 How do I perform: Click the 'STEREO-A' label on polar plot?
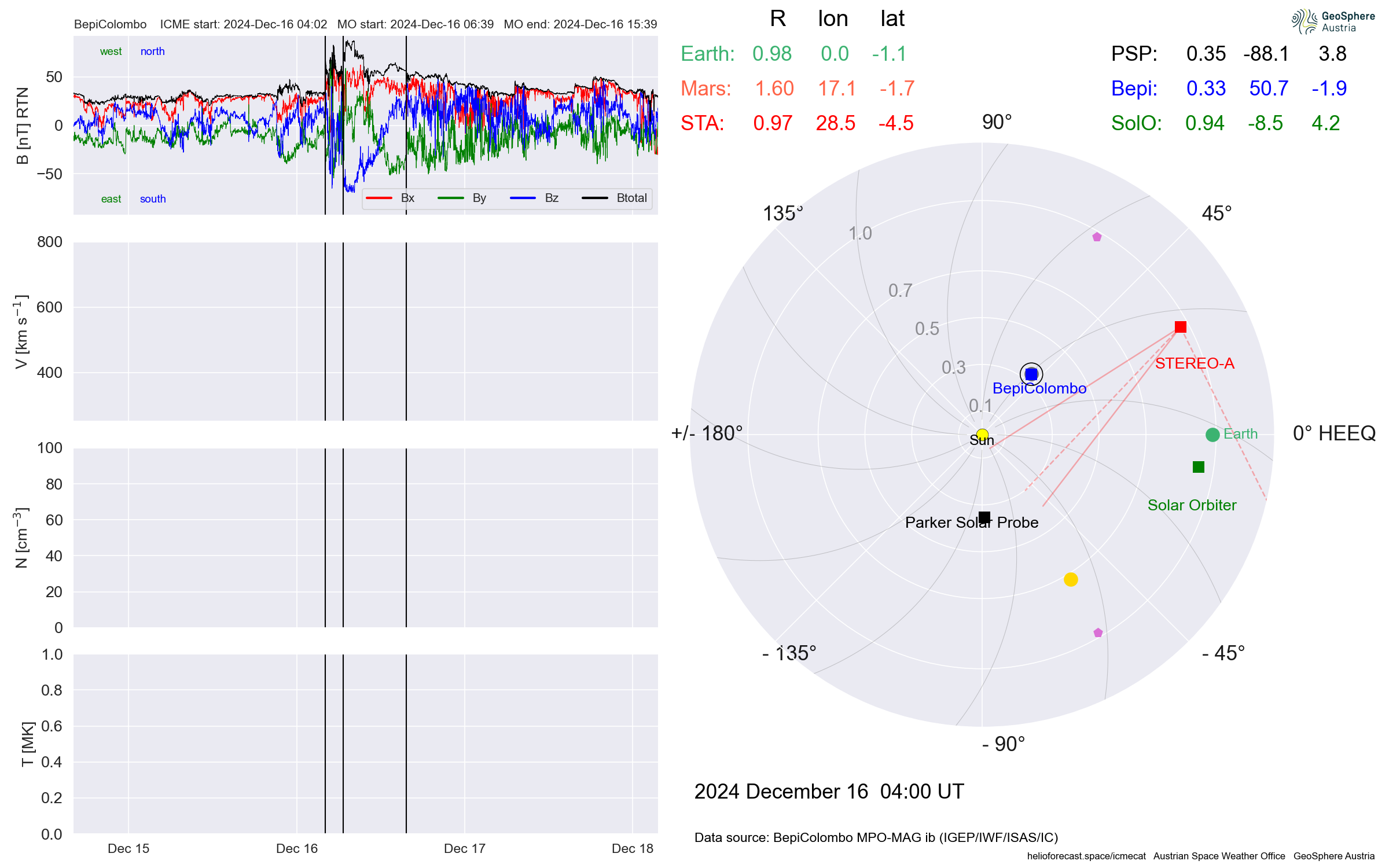tap(1195, 363)
